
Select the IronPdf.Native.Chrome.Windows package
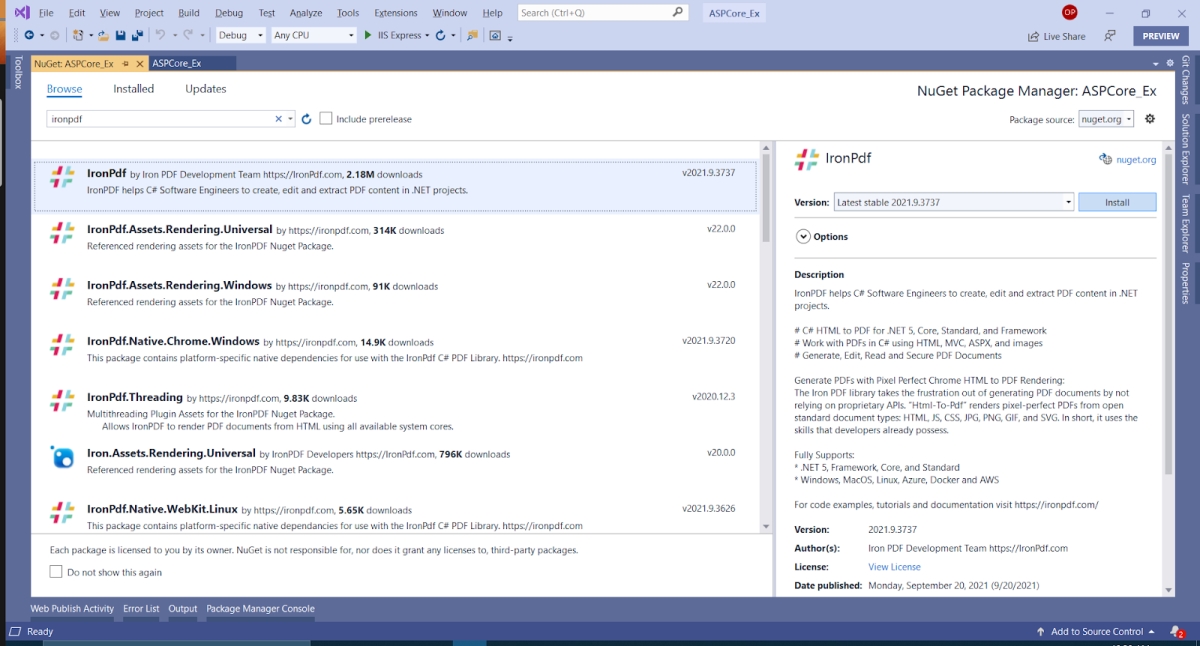pyautogui.click(x=396, y=347)
